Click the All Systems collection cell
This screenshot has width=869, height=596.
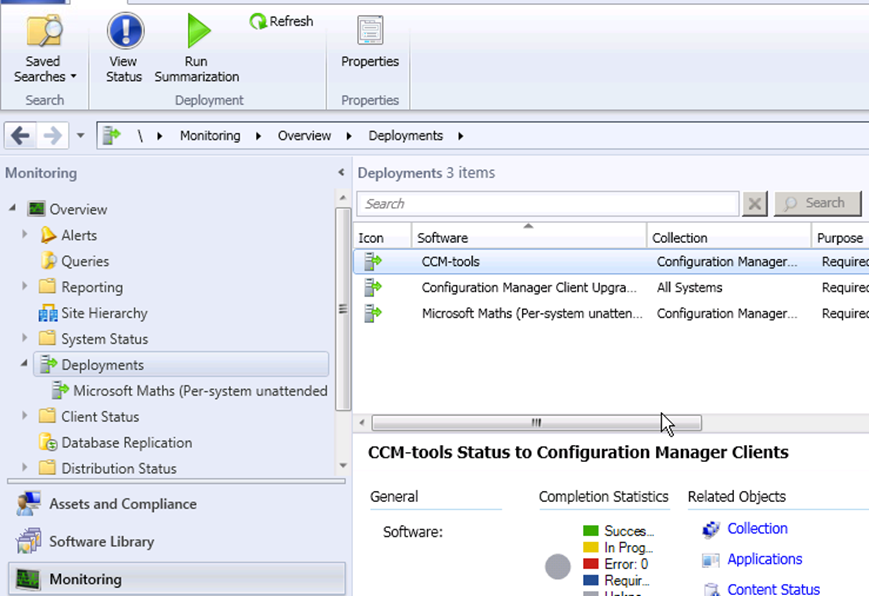point(689,288)
